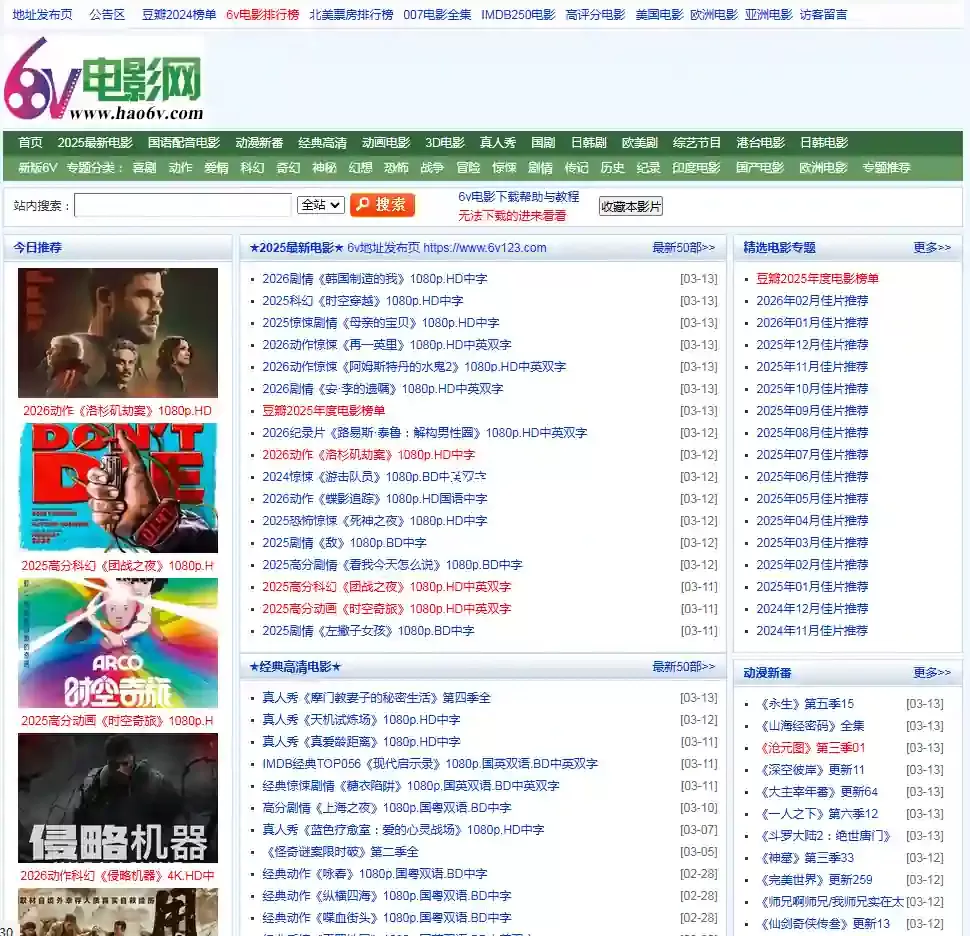970x936 pixels.
Task: Click the orange 搜索 search button
Action: coord(382,205)
